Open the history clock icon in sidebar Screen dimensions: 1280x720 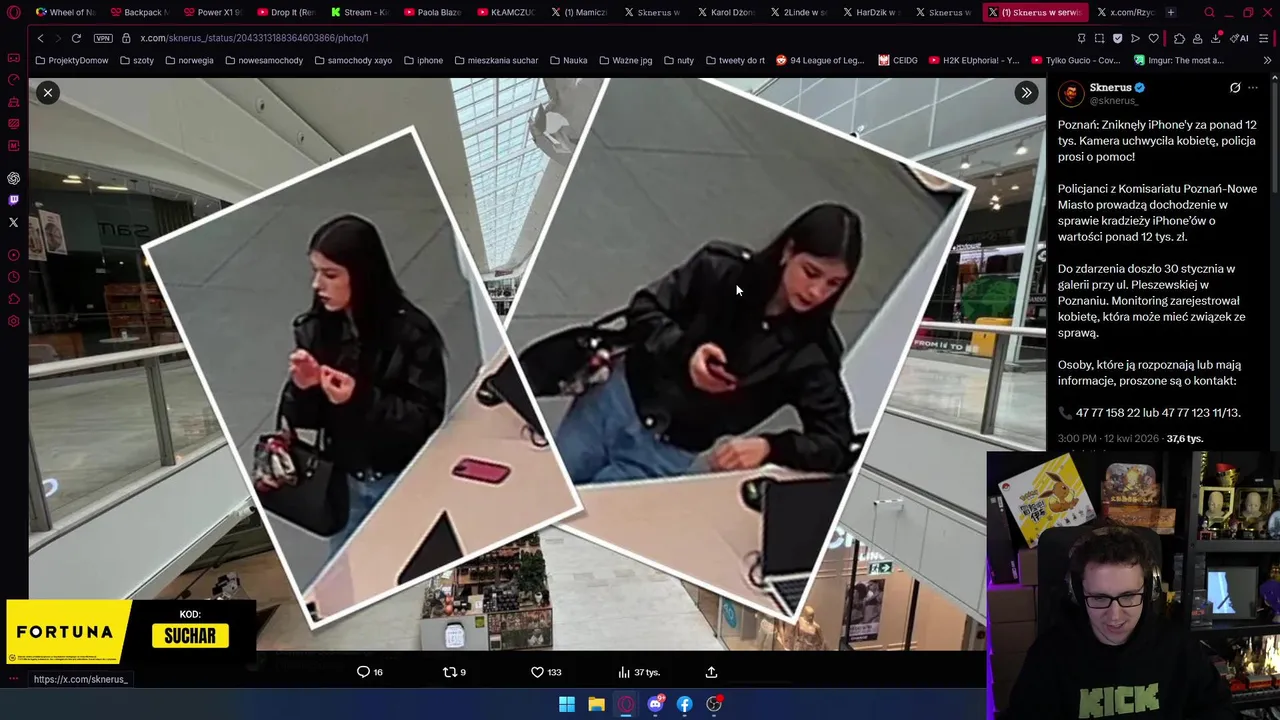13,277
